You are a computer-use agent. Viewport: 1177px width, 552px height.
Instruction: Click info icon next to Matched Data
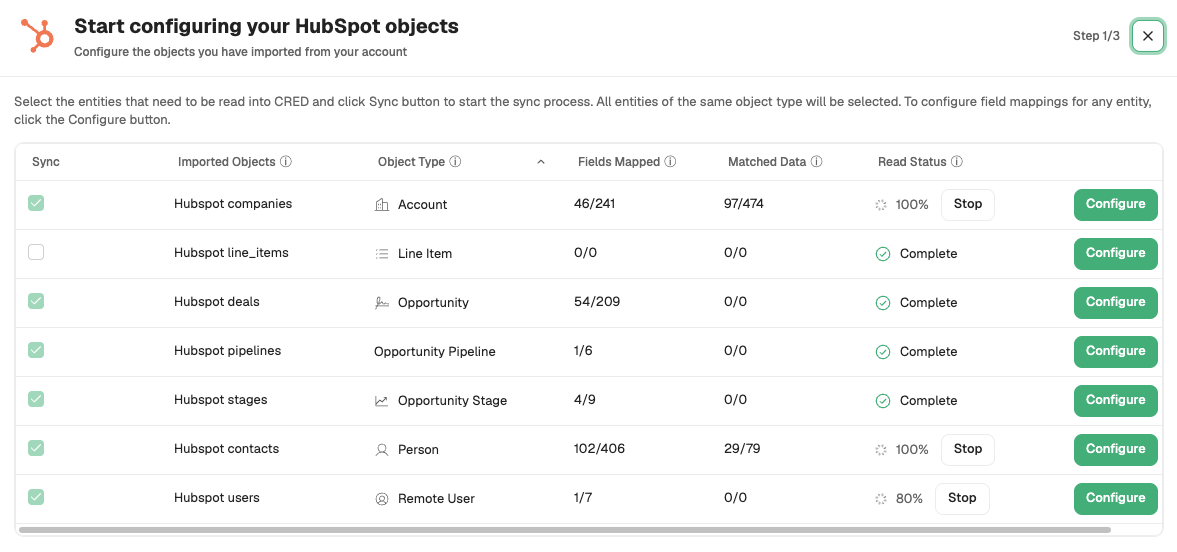point(817,161)
